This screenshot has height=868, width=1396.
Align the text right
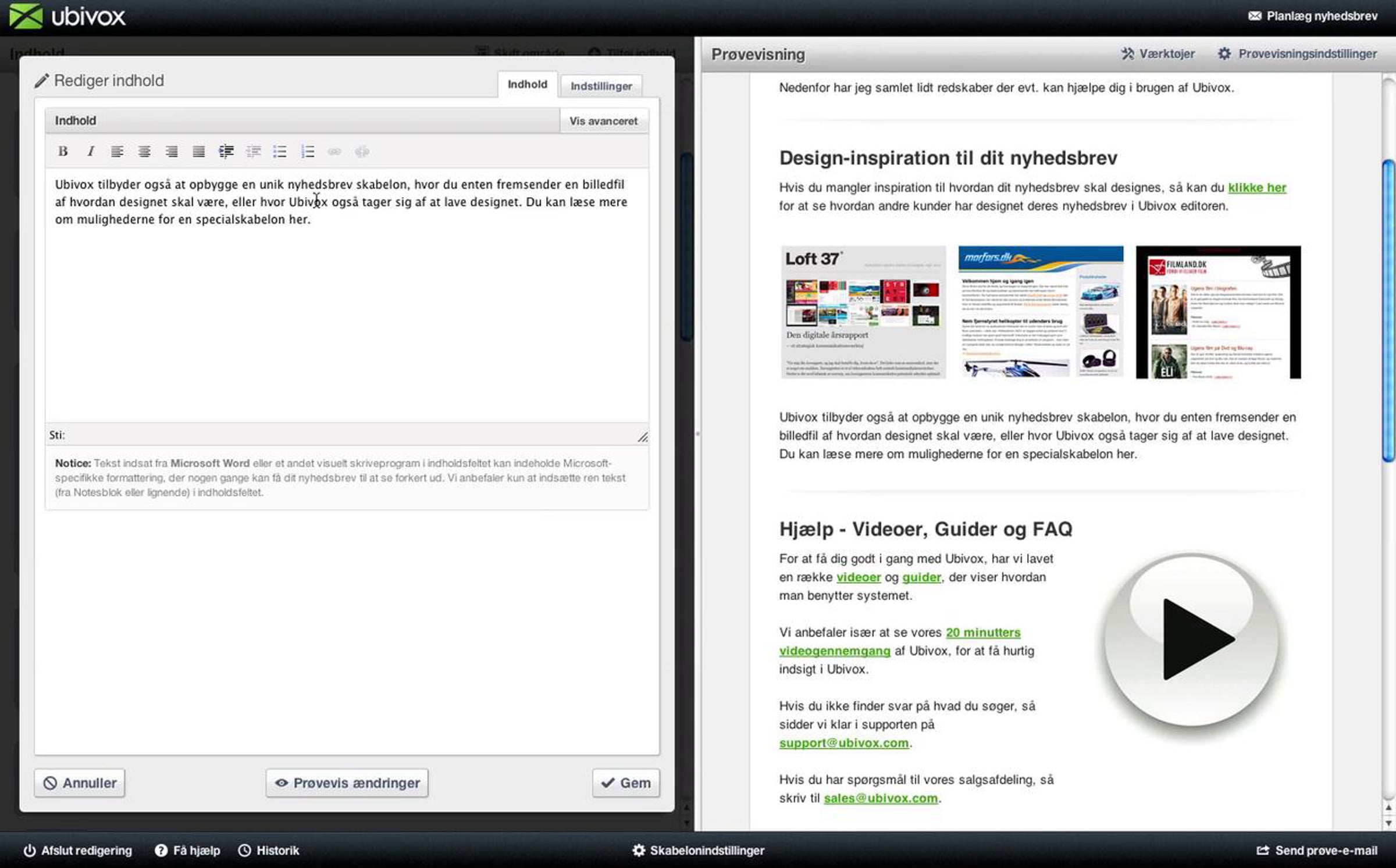[172, 152]
